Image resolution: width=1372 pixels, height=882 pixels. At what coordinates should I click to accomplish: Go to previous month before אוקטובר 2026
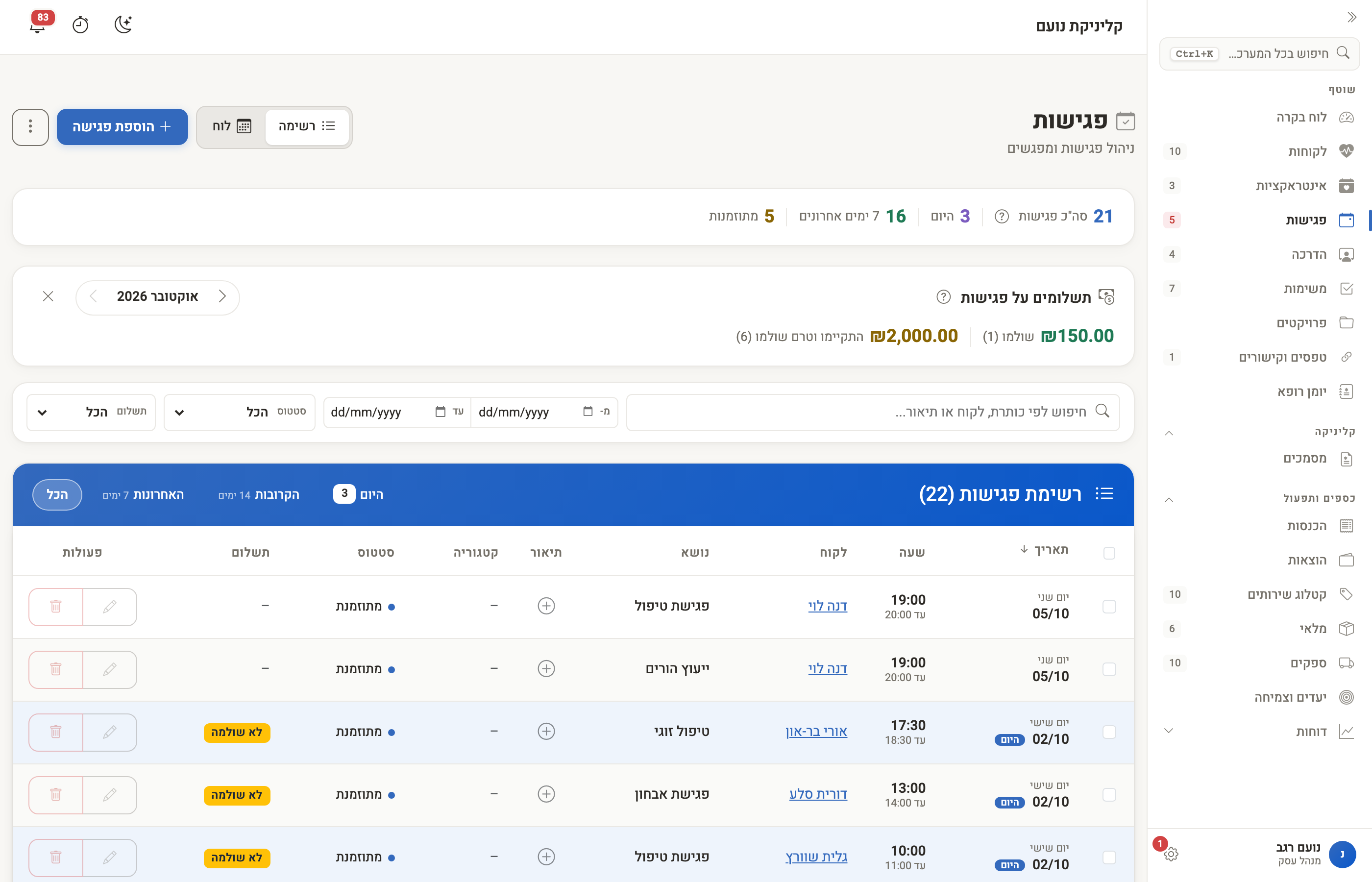coord(222,296)
